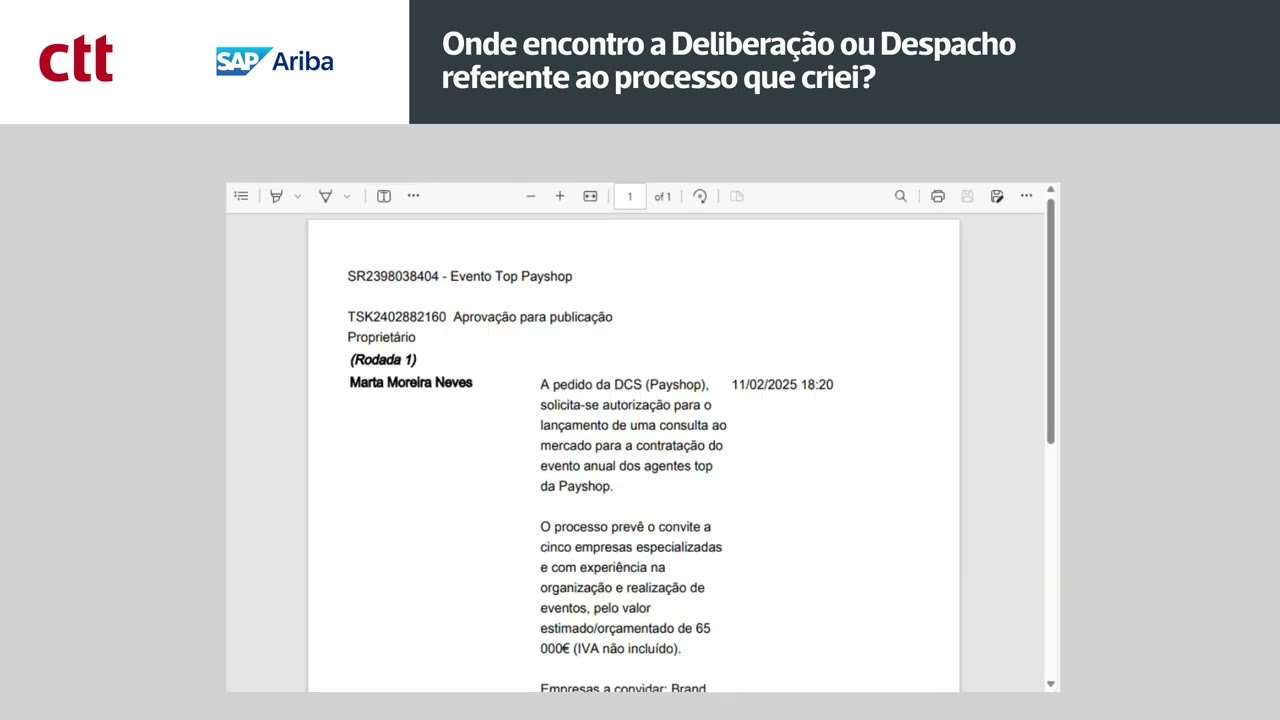Click the page number input field
1280x720 pixels.
click(630, 196)
